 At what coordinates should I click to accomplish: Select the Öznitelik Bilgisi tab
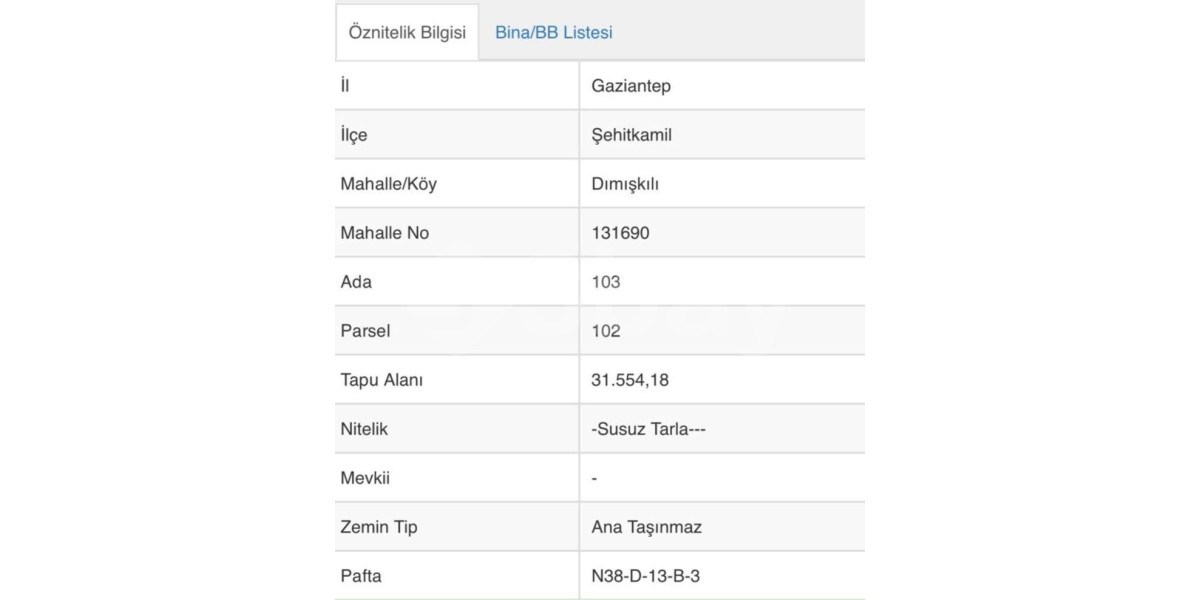(x=407, y=32)
